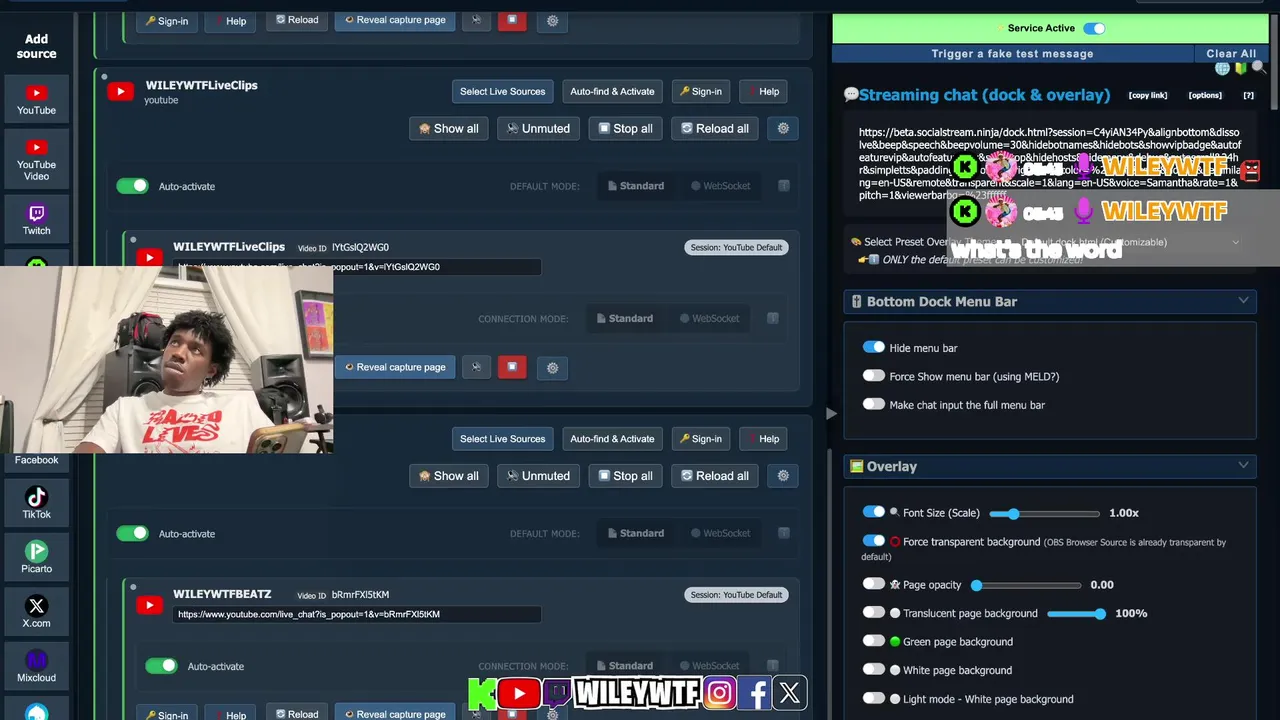1280x720 pixels.
Task: Select WebSocket as first DEFAULT MODE
Action: tap(720, 186)
